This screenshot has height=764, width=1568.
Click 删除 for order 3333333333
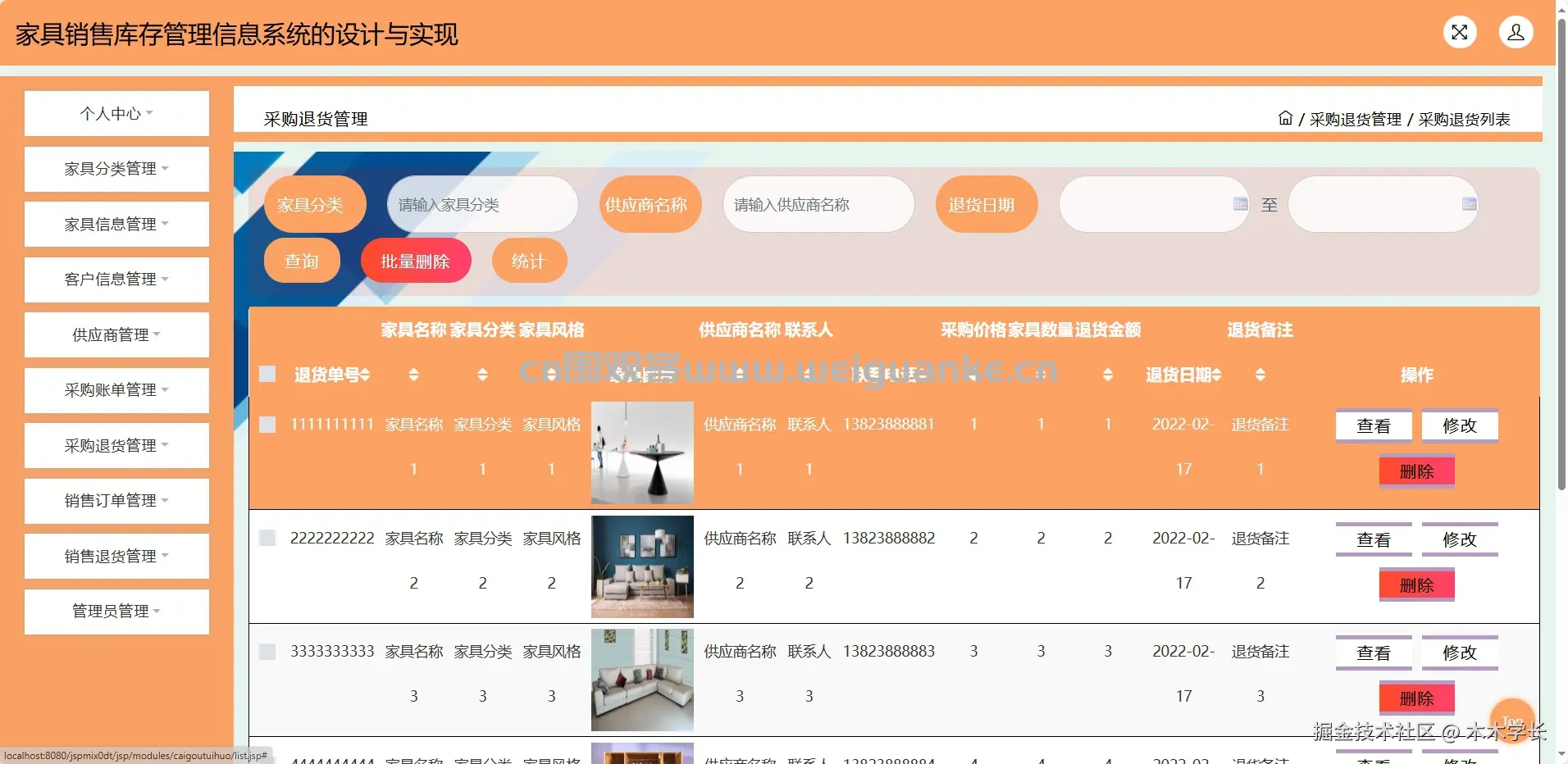pos(1417,698)
